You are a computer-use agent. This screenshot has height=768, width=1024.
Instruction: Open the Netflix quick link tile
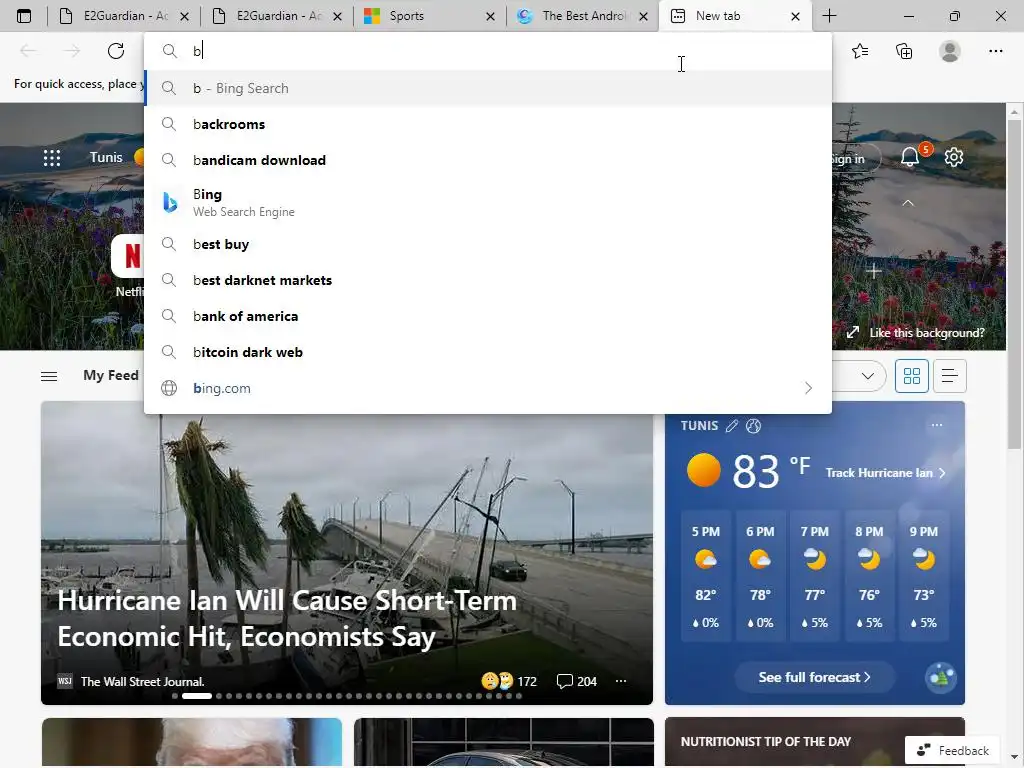[128, 265]
